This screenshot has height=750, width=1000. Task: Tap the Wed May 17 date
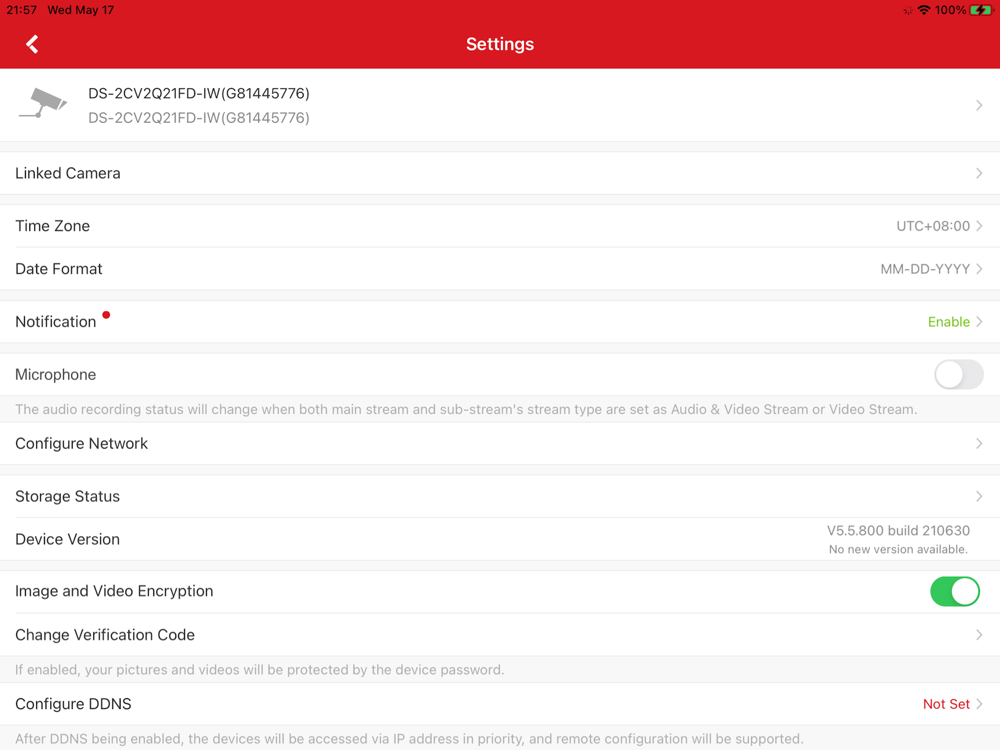80,10
